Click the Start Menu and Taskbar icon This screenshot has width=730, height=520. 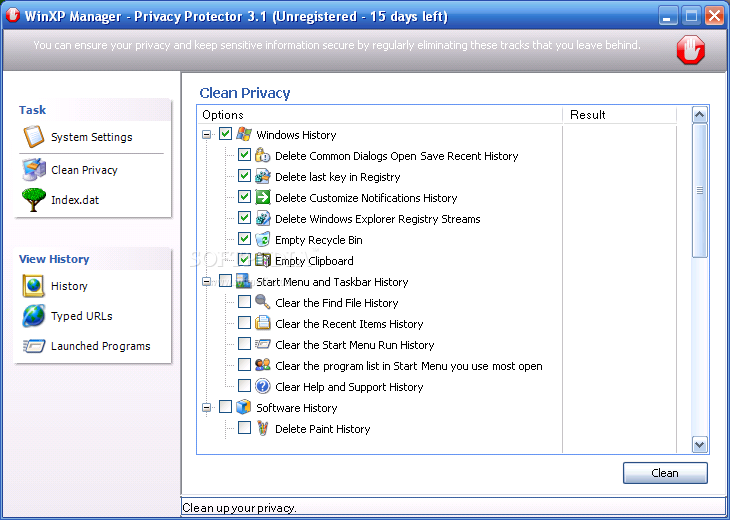(x=243, y=281)
